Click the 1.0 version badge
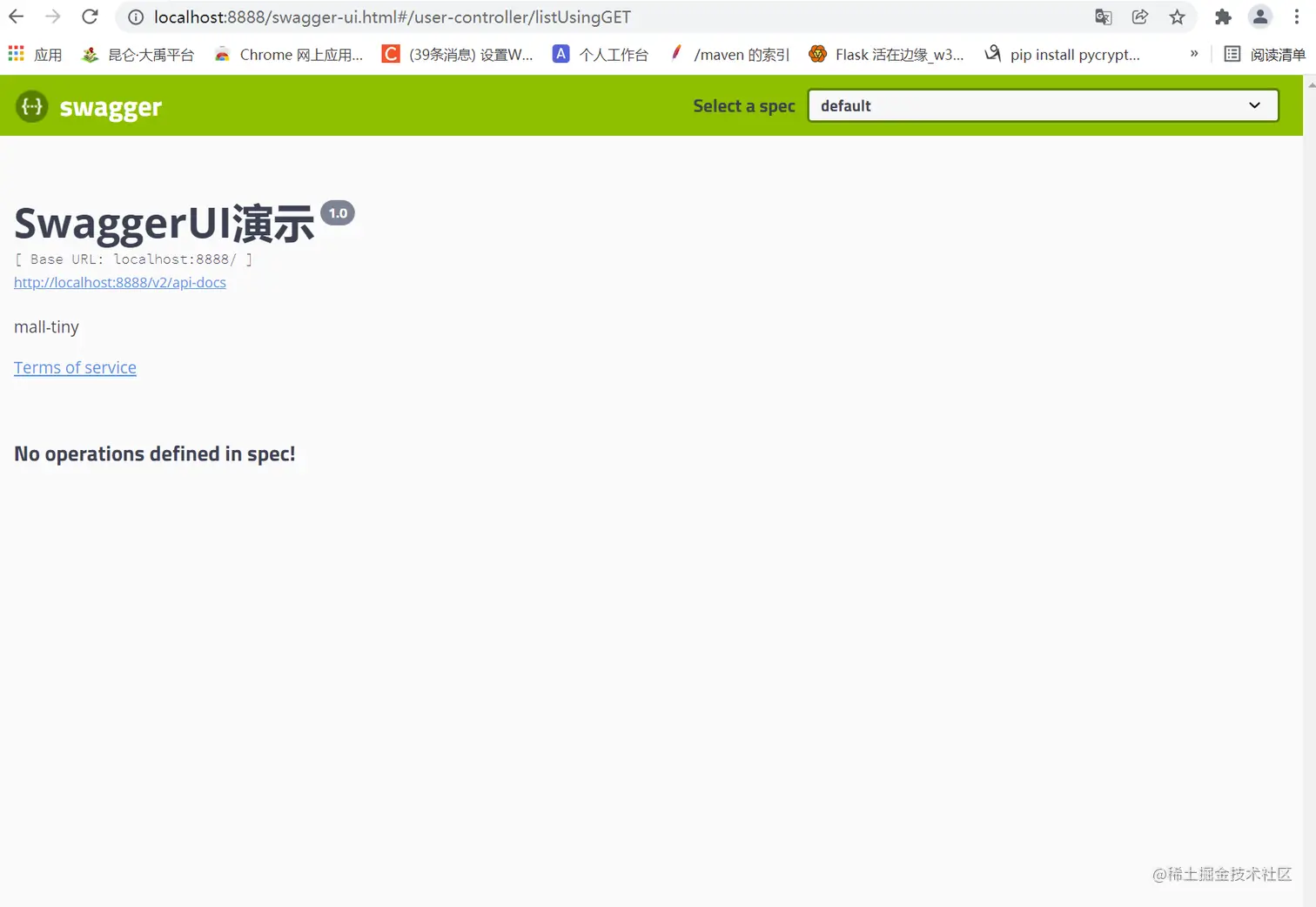Screen dimensions: 1316x907 coord(338,213)
